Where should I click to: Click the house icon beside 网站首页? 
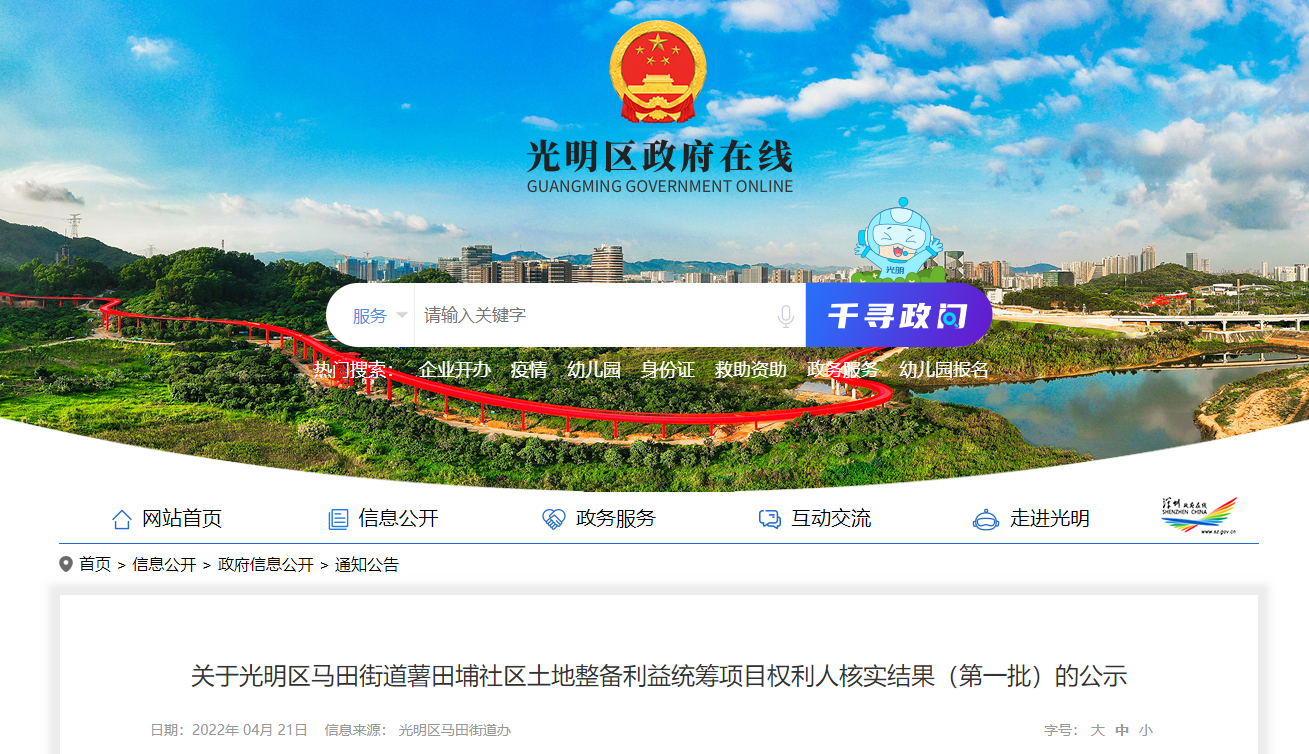(122, 519)
